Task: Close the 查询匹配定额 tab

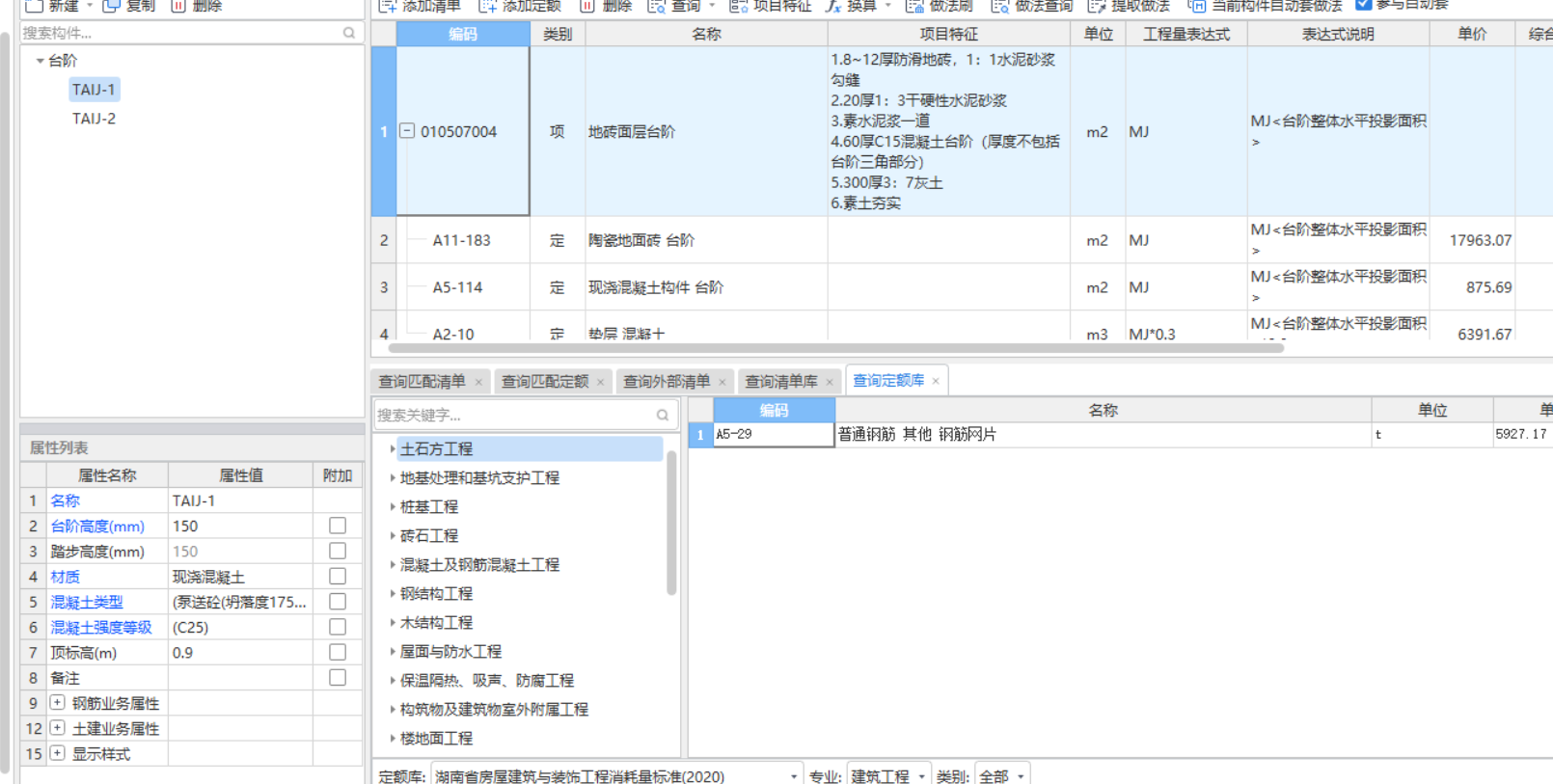Action: (x=600, y=382)
